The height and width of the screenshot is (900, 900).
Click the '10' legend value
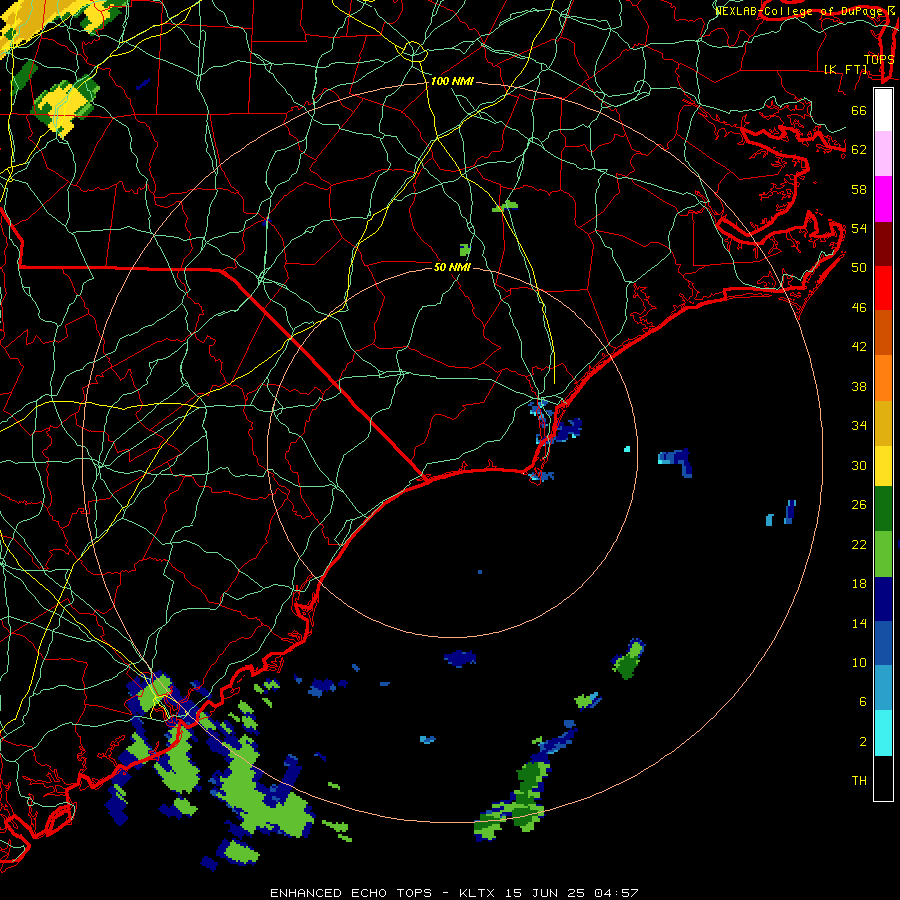[x=859, y=663]
